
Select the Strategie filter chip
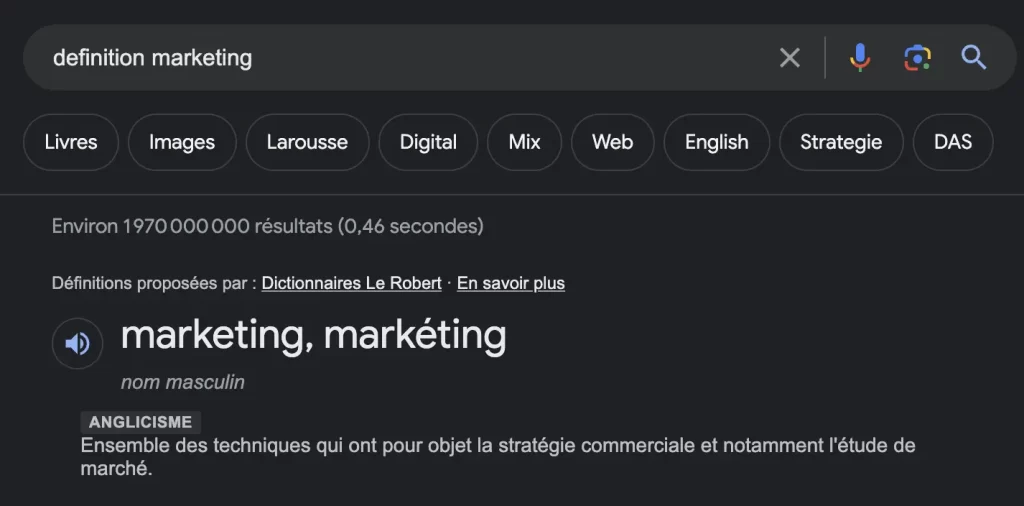click(x=841, y=142)
